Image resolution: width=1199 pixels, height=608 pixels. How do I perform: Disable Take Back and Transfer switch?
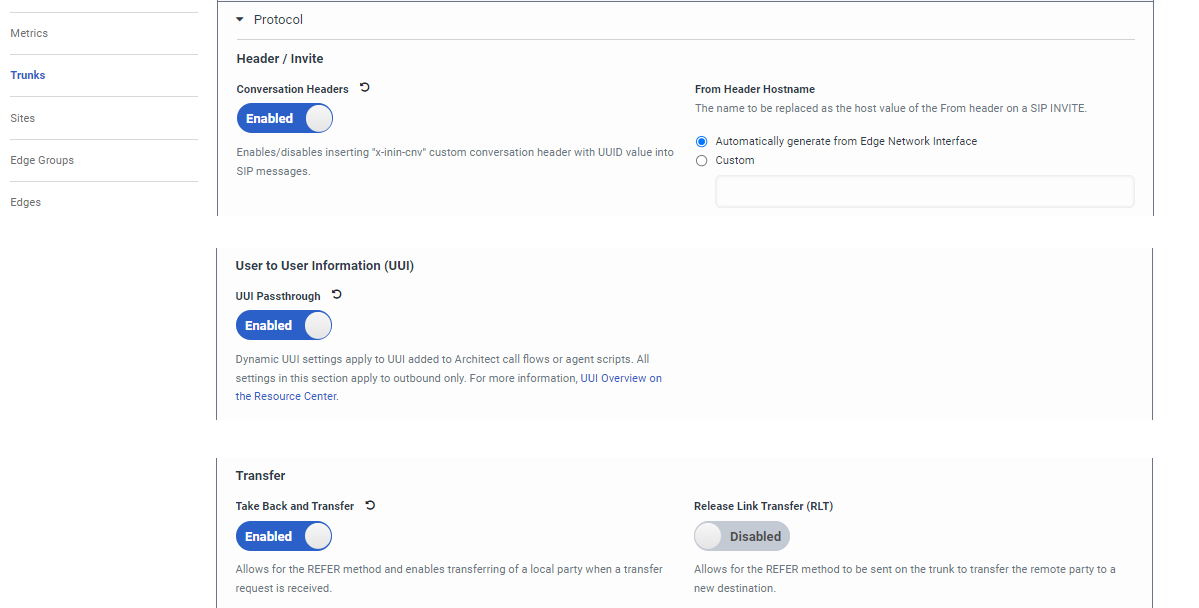pyautogui.click(x=284, y=536)
